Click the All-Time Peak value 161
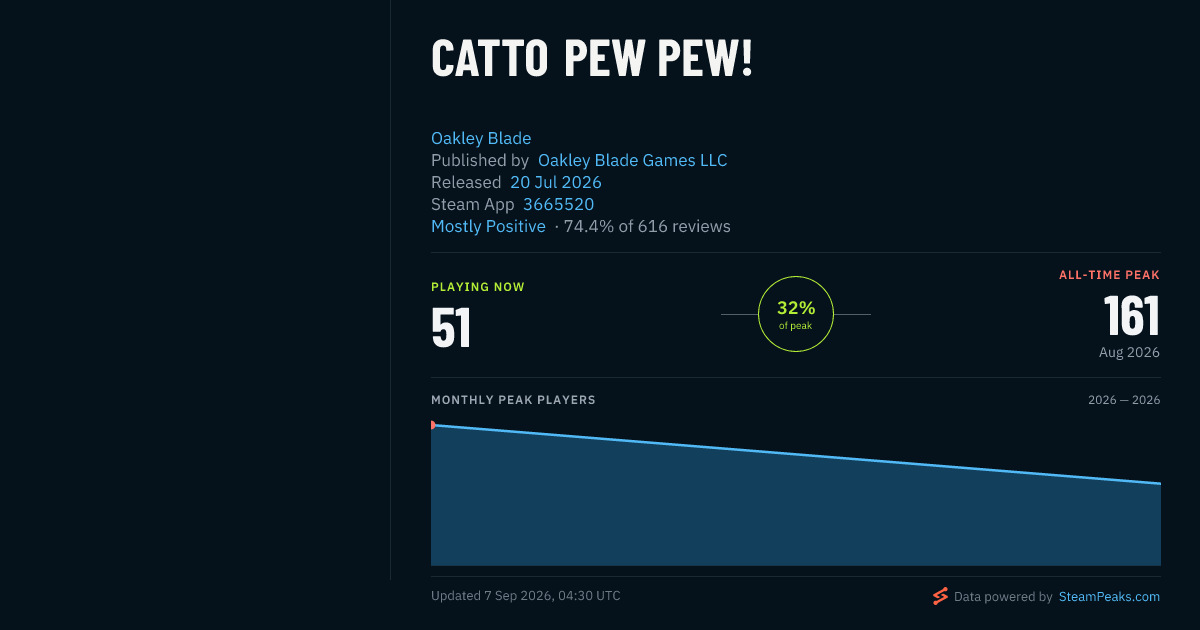The height and width of the screenshot is (630, 1200). point(1132,316)
